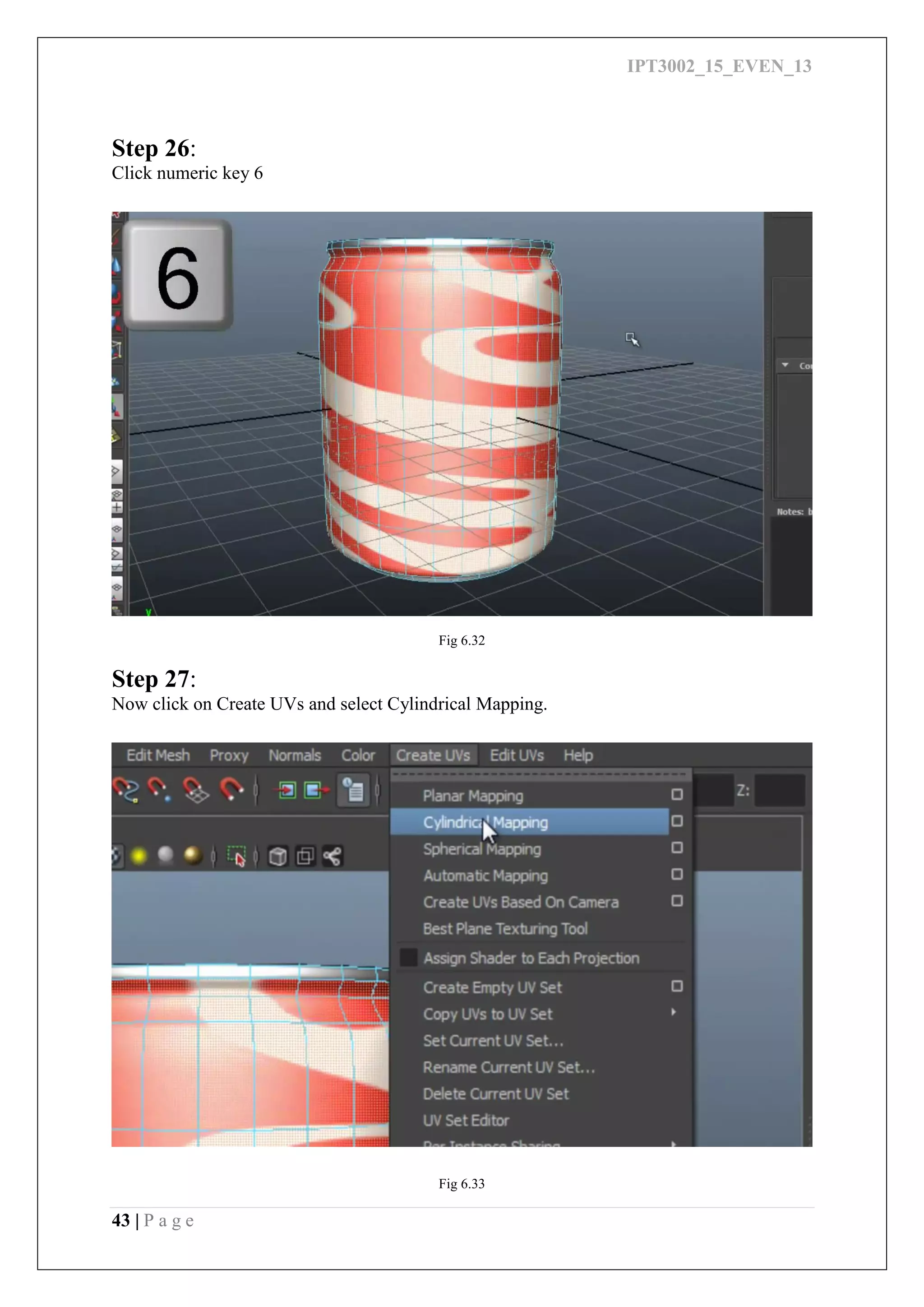Click the Notes: label in right panel

(x=790, y=512)
